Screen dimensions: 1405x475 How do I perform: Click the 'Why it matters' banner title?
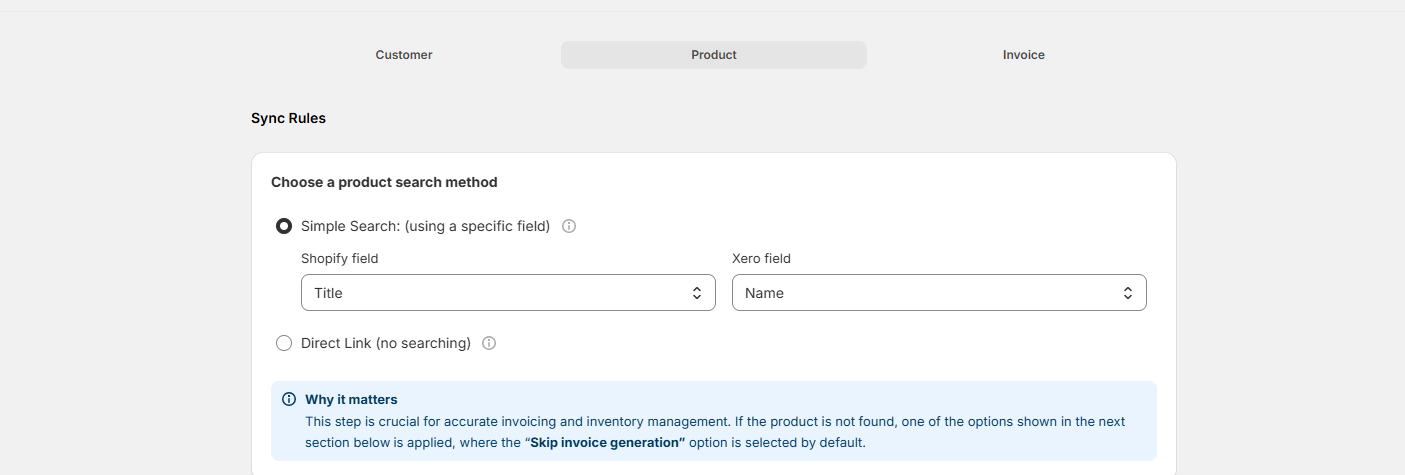click(x=351, y=400)
